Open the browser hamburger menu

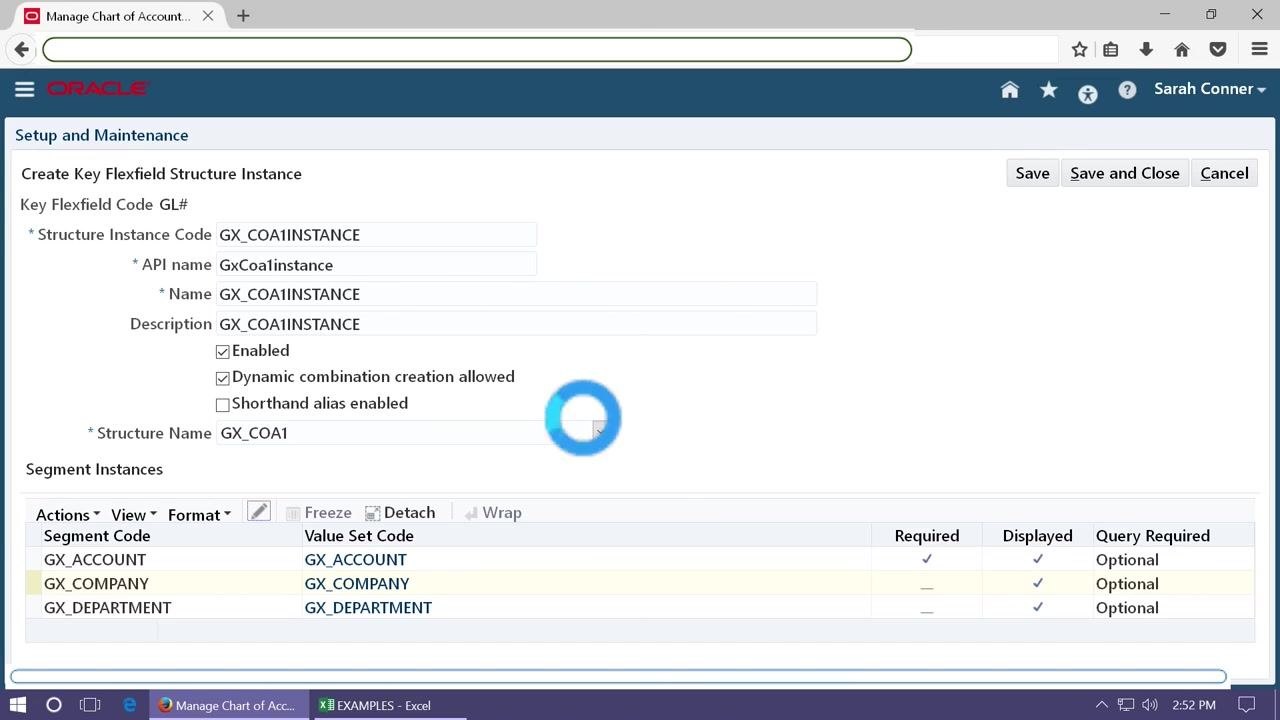tap(1260, 49)
